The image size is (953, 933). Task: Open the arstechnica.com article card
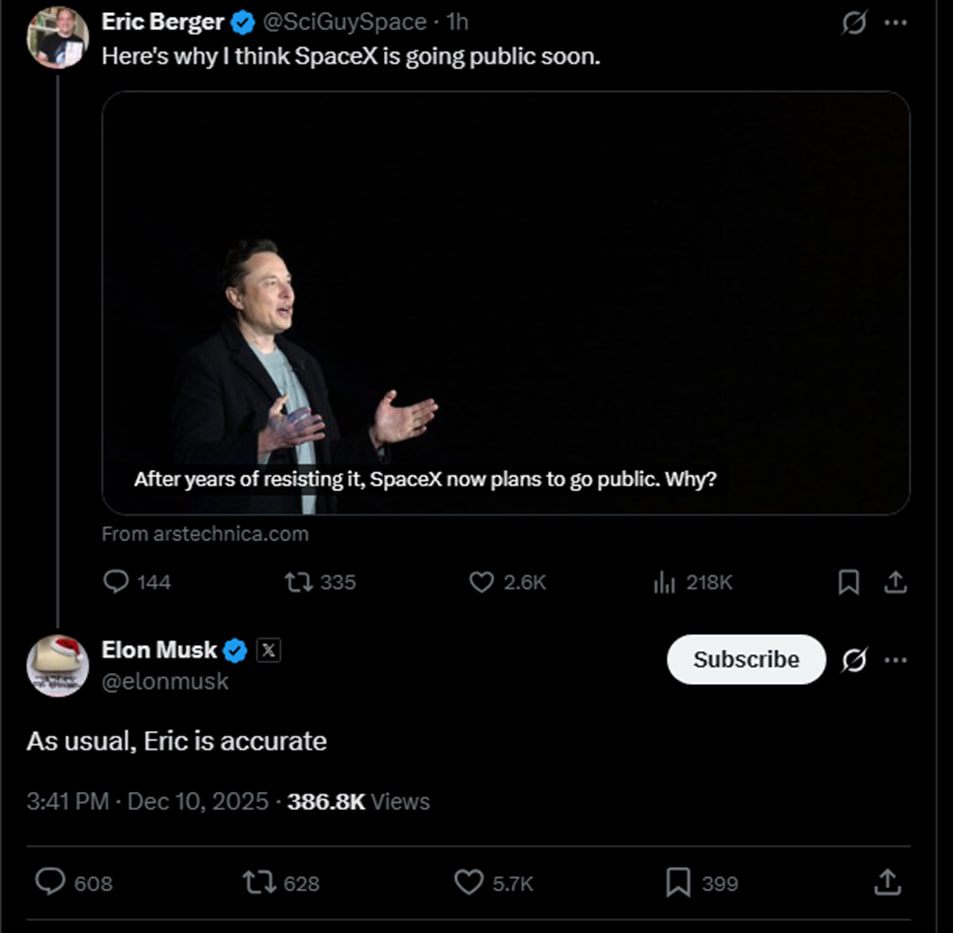click(506, 302)
